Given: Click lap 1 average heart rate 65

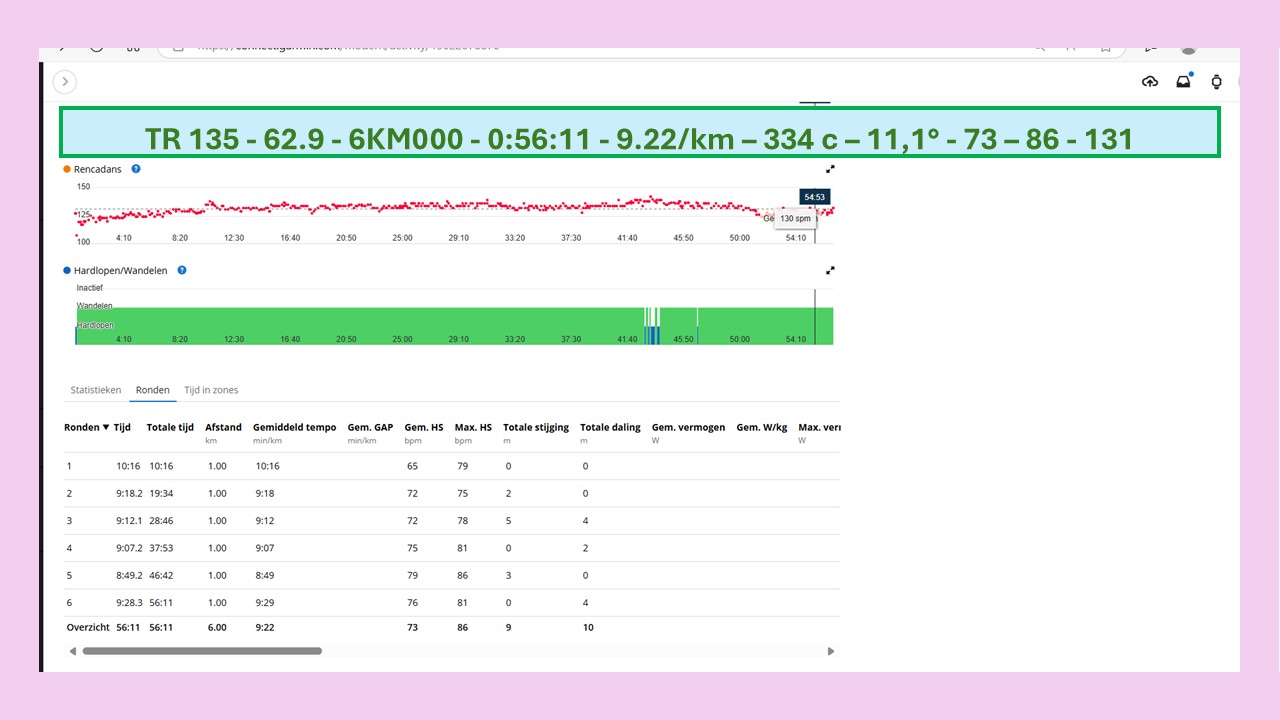Looking at the screenshot, I should [413, 466].
